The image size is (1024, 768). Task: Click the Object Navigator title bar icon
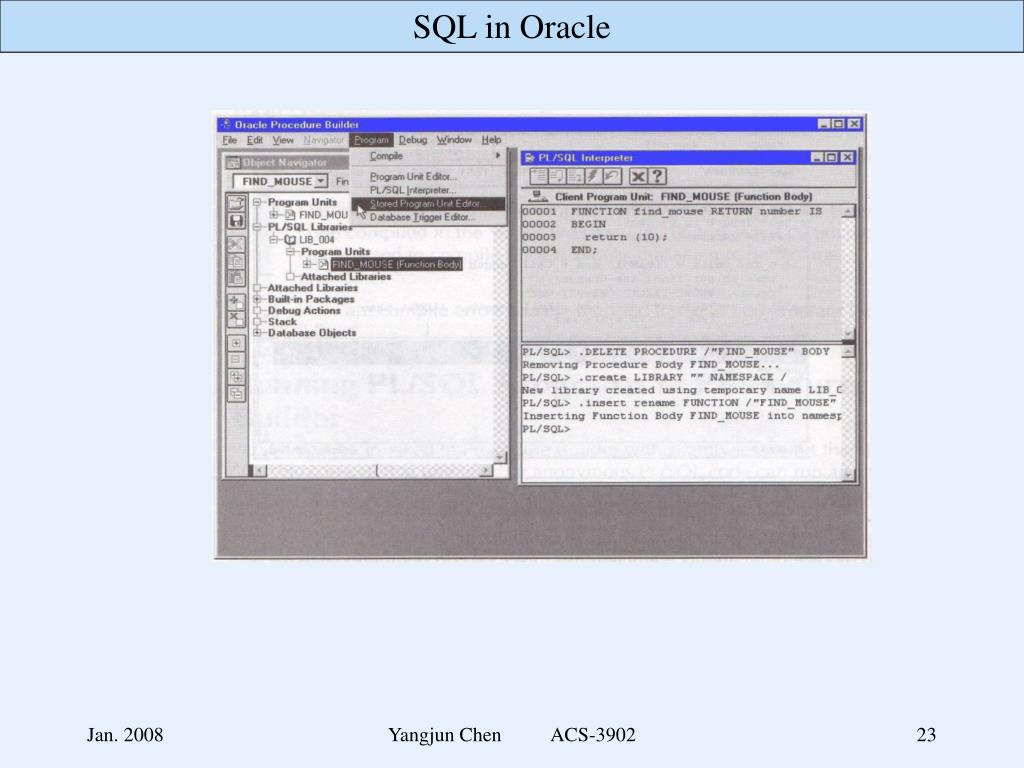coord(233,162)
